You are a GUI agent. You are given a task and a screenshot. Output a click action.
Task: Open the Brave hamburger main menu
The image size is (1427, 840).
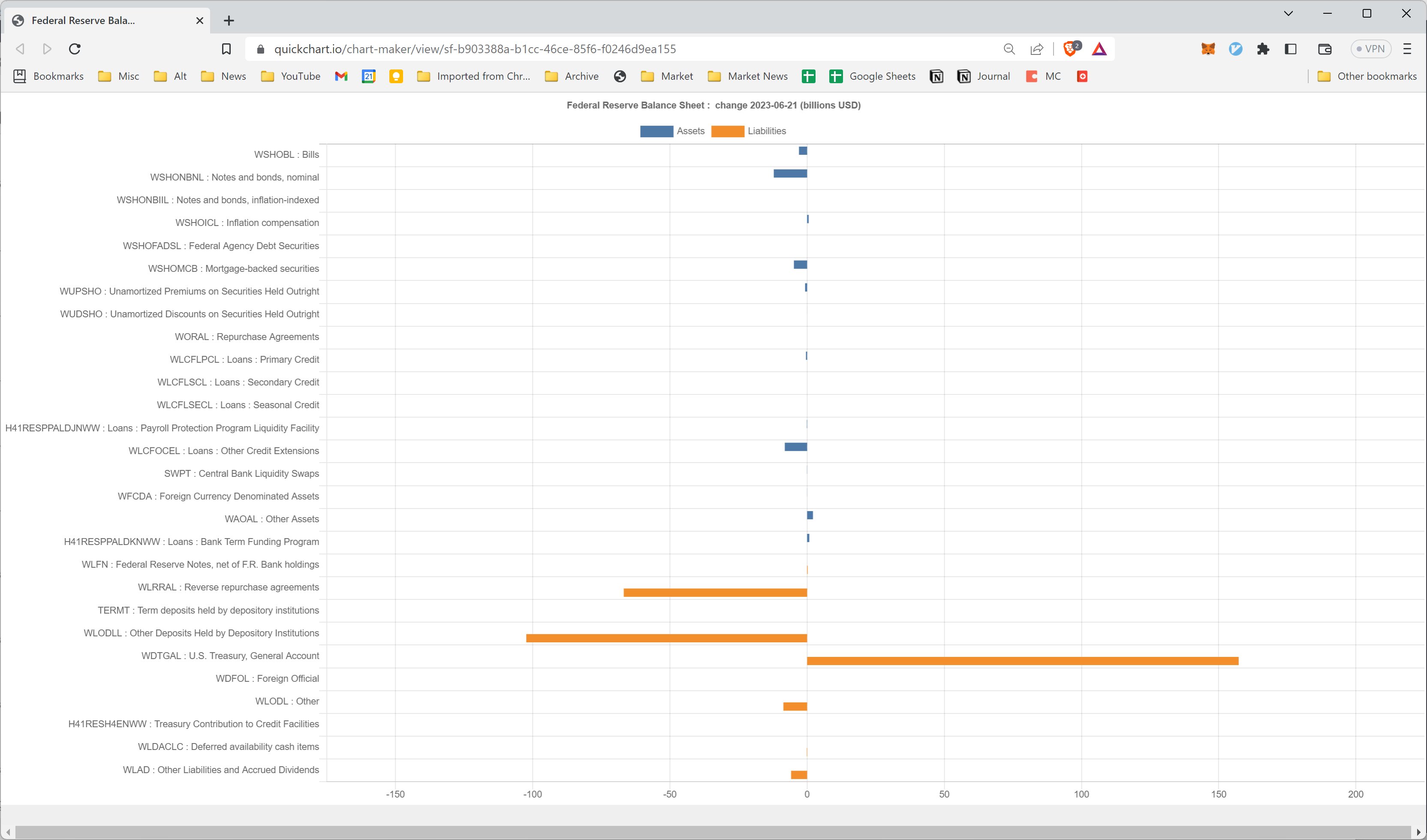click(x=1406, y=49)
